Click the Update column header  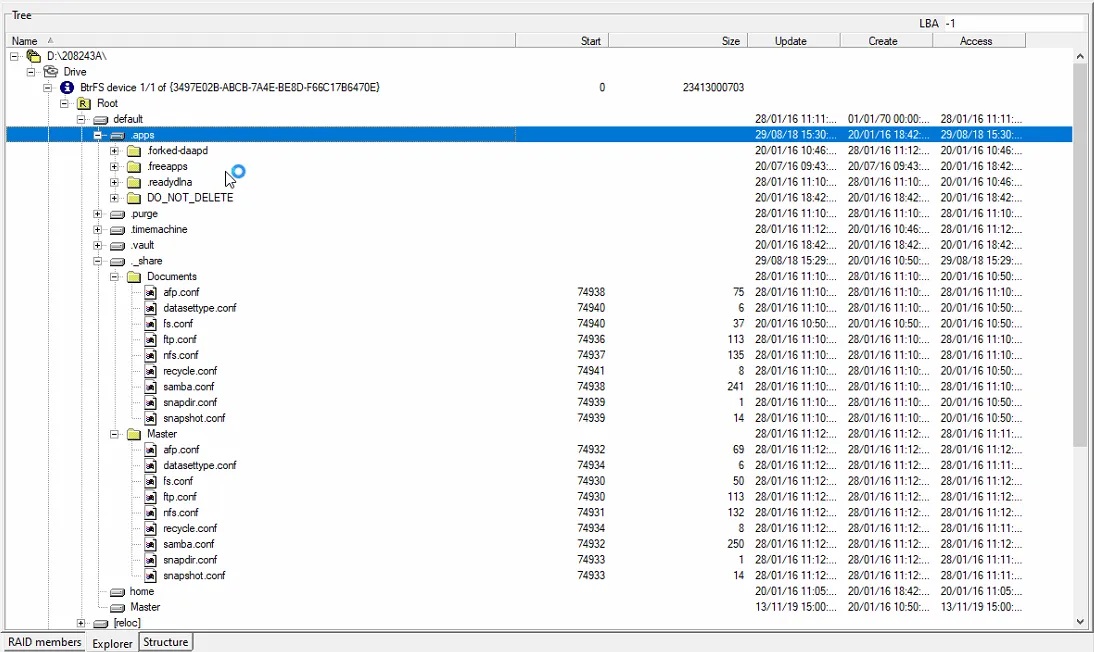pyautogui.click(x=792, y=41)
